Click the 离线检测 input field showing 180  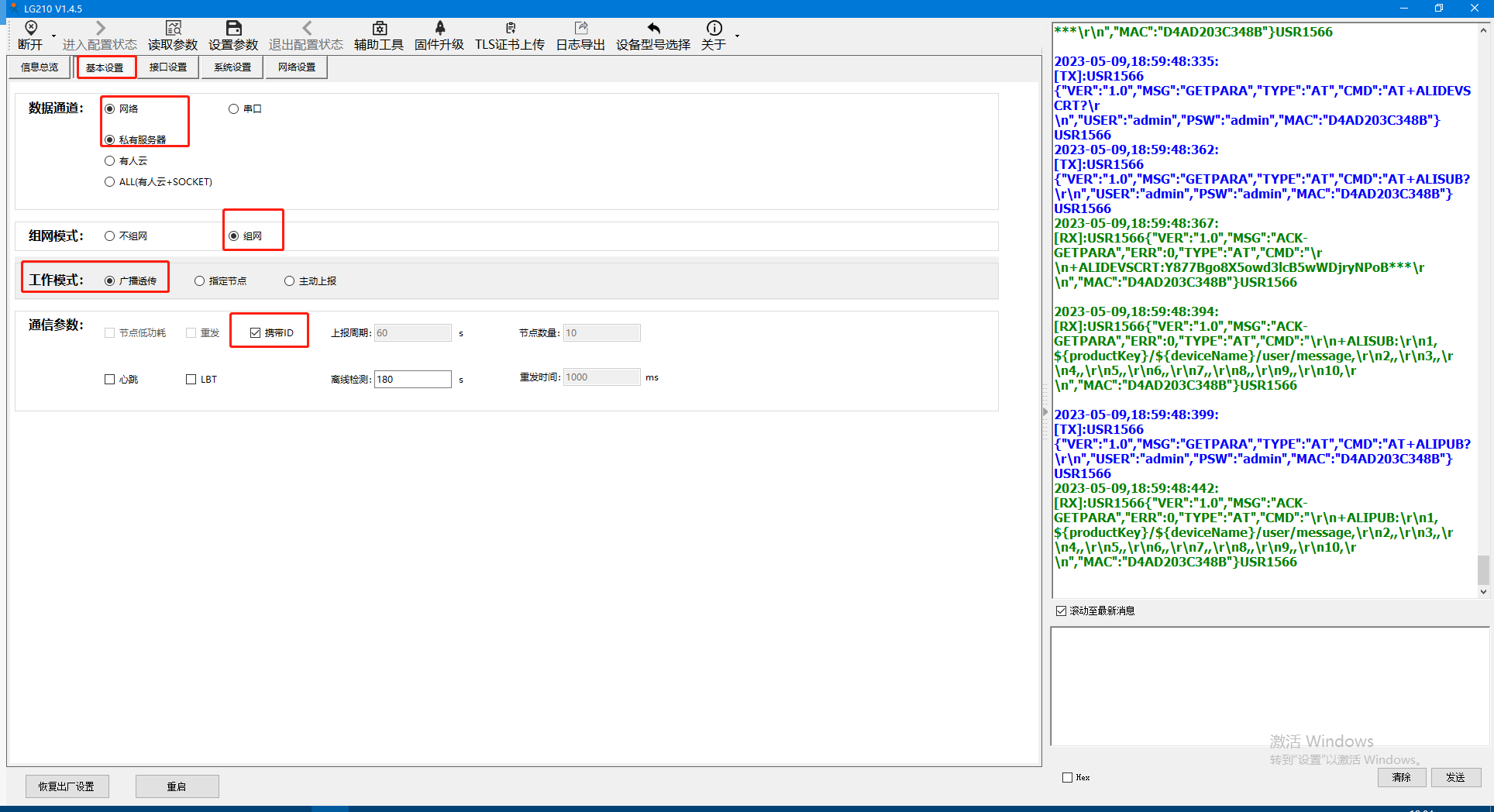click(412, 380)
